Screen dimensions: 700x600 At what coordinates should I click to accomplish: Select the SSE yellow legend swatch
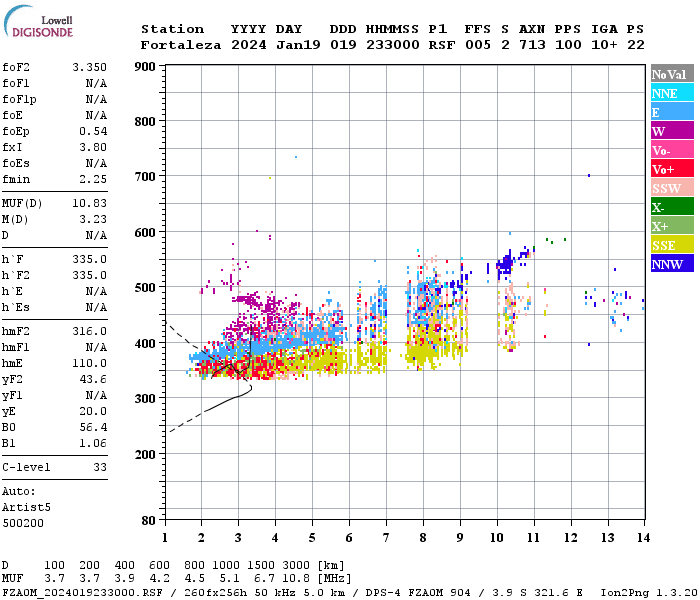coord(672,245)
